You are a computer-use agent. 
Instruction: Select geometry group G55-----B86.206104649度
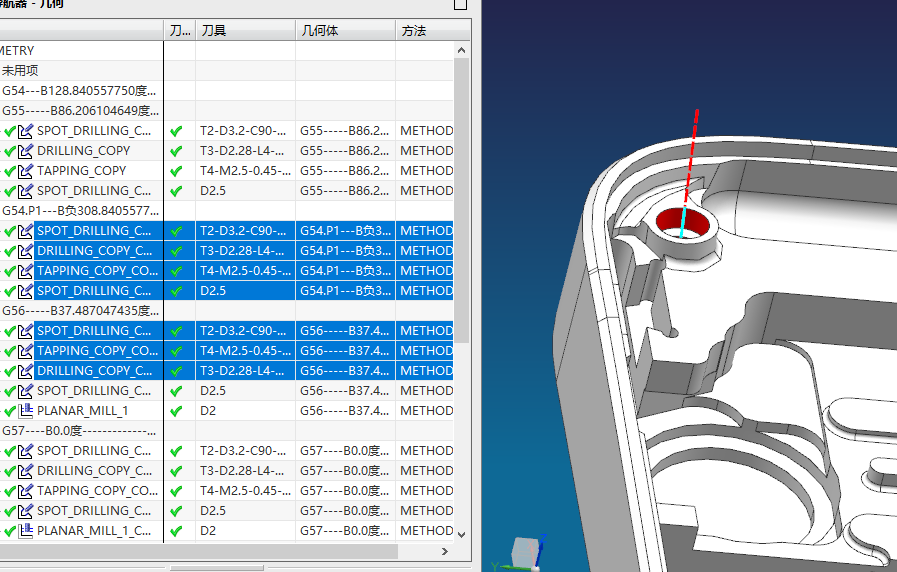coord(81,111)
